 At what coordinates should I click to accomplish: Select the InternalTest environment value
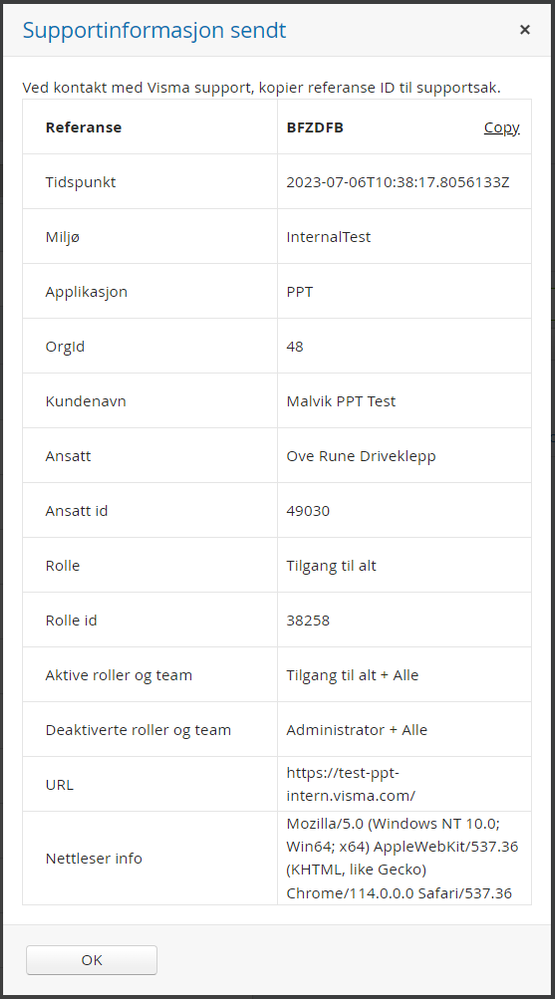click(328, 237)
